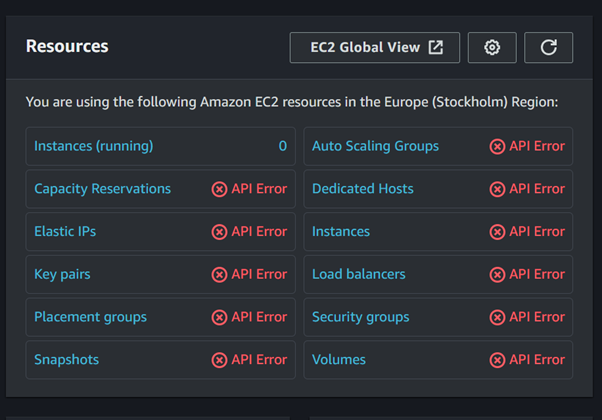Open the Instances link beside Elastic IPs

(x=341, y=231)
